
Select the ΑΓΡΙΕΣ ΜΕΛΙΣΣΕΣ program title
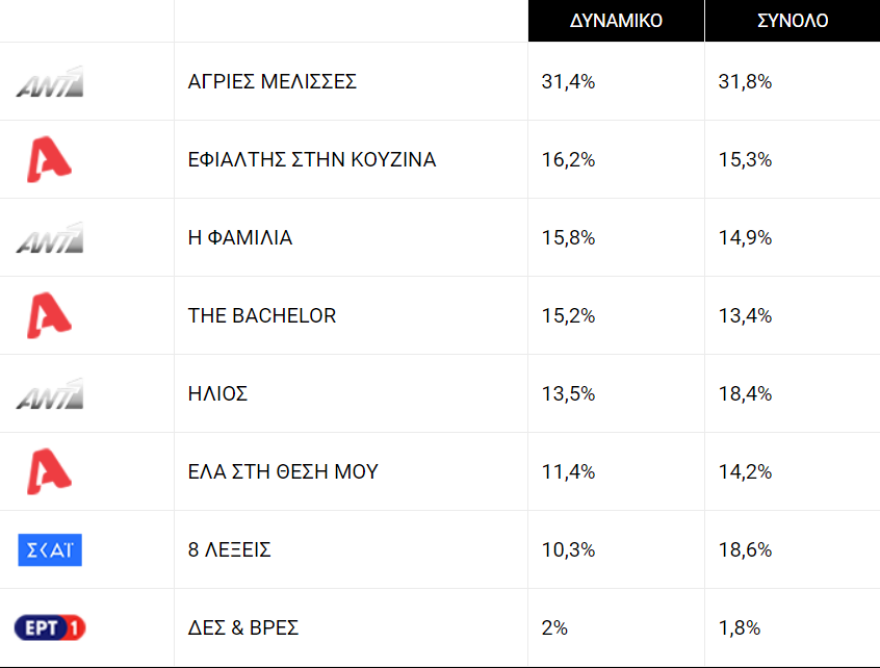point(272,82)
